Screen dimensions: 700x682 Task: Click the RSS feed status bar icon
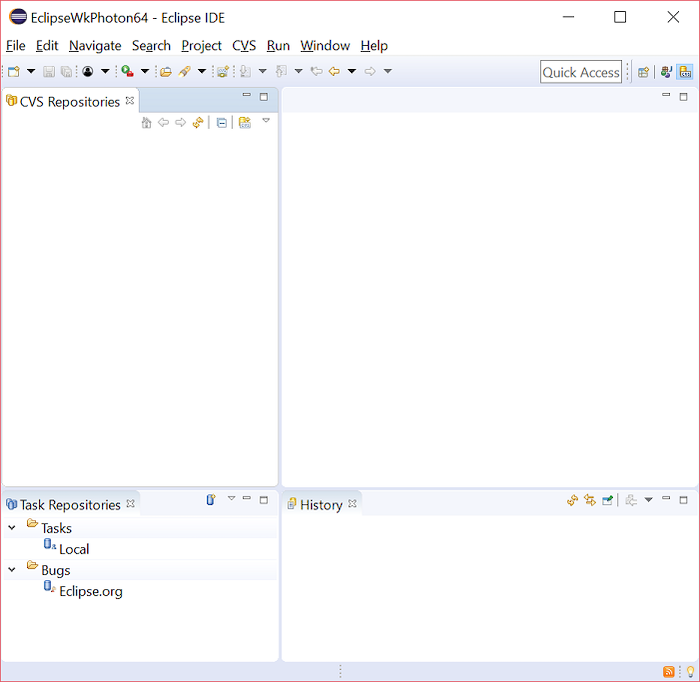(669, 671)
